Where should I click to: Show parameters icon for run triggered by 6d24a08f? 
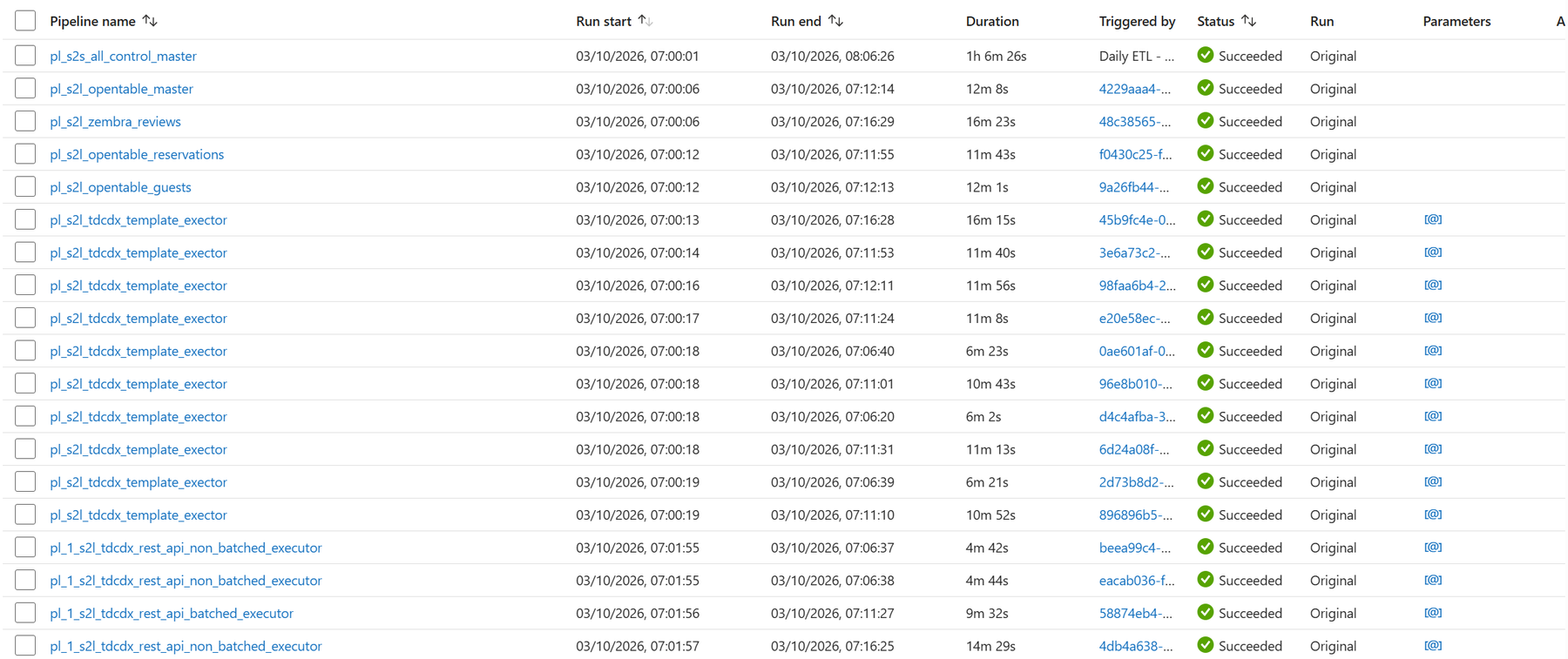pos(1433,449)
